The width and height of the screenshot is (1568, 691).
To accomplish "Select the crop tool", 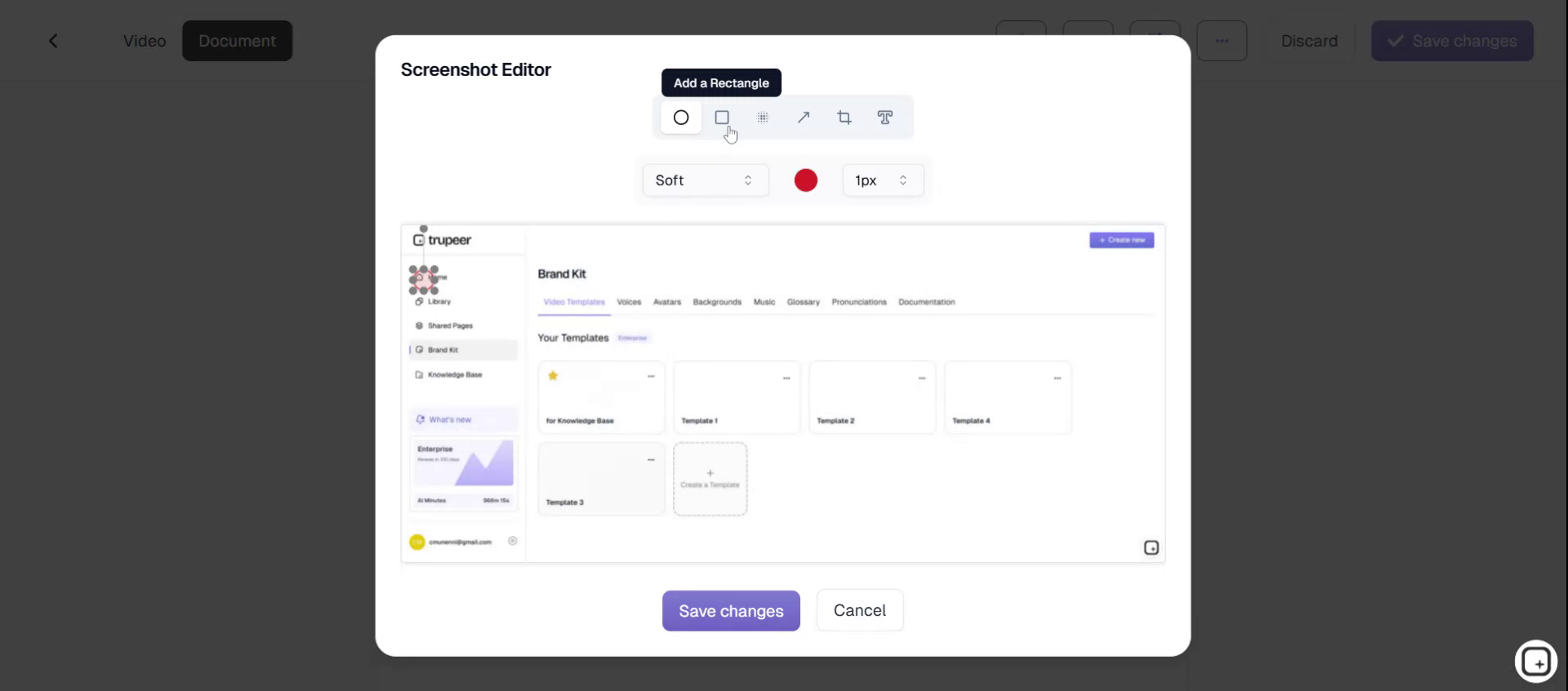I will click(x=844, y=118).
